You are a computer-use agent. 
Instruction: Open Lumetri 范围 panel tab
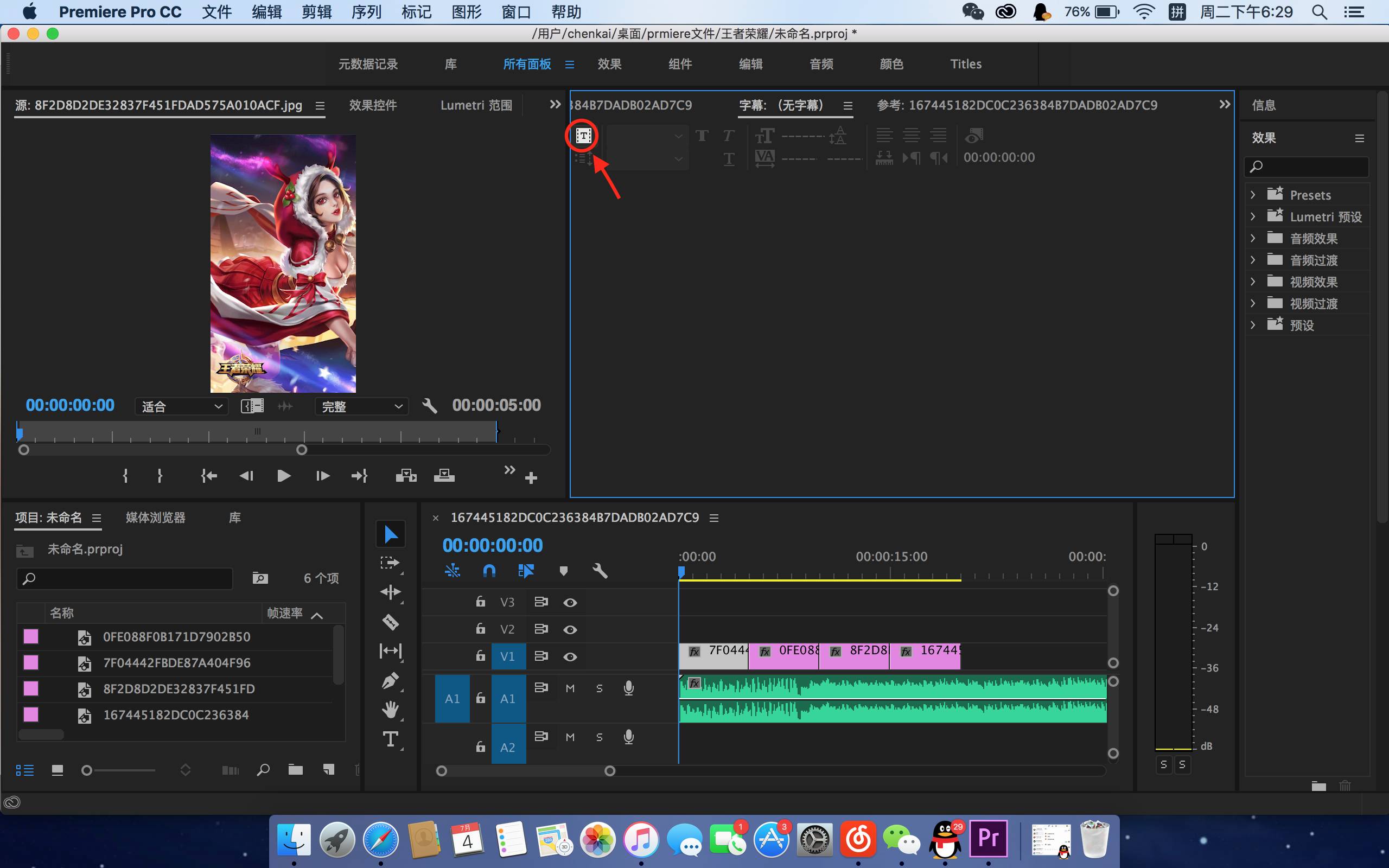pyautogui.click(x=476, y=106)
